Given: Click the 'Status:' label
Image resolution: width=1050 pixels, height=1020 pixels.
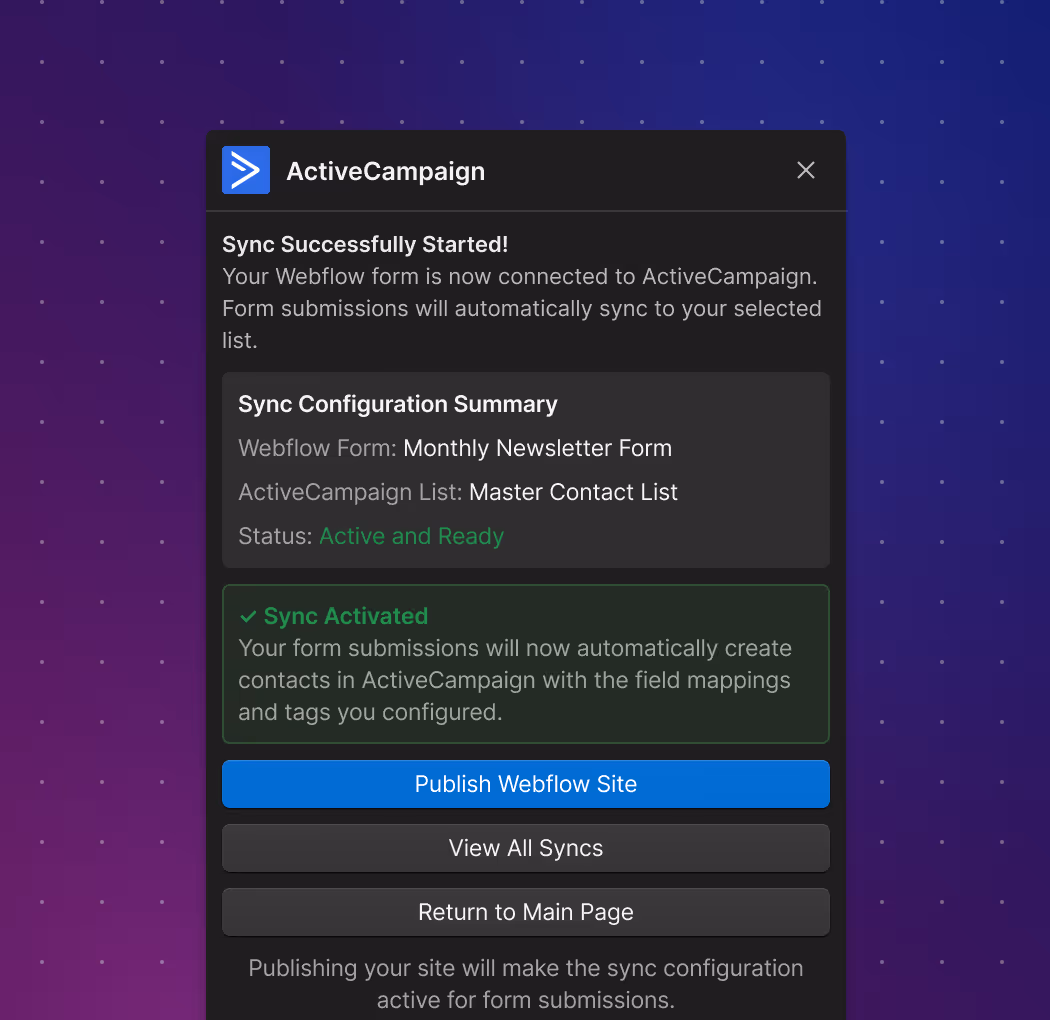Looking at the screenshot, I should click(x=275, y=536).
